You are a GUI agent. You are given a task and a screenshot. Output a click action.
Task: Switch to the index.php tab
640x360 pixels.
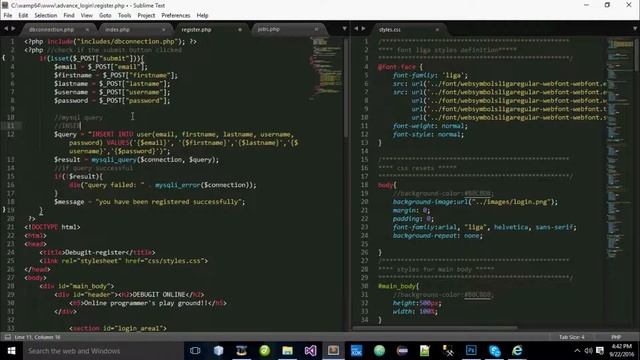(x=118, y=30)
